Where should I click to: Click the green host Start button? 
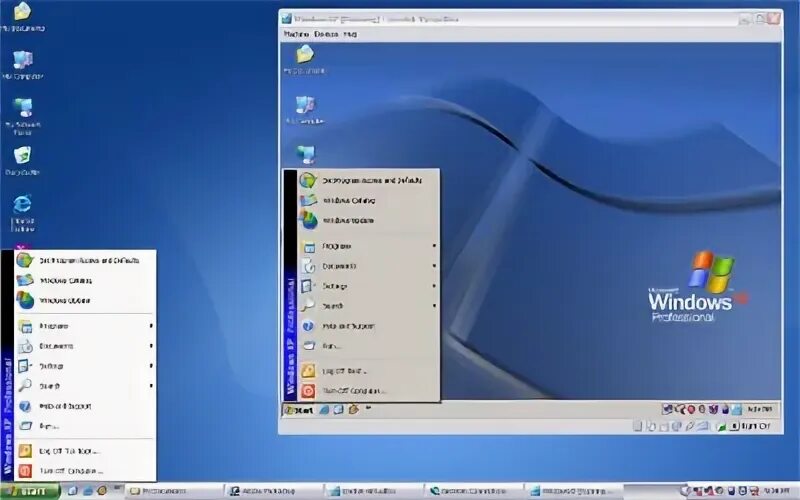click(x=30, y=491)
